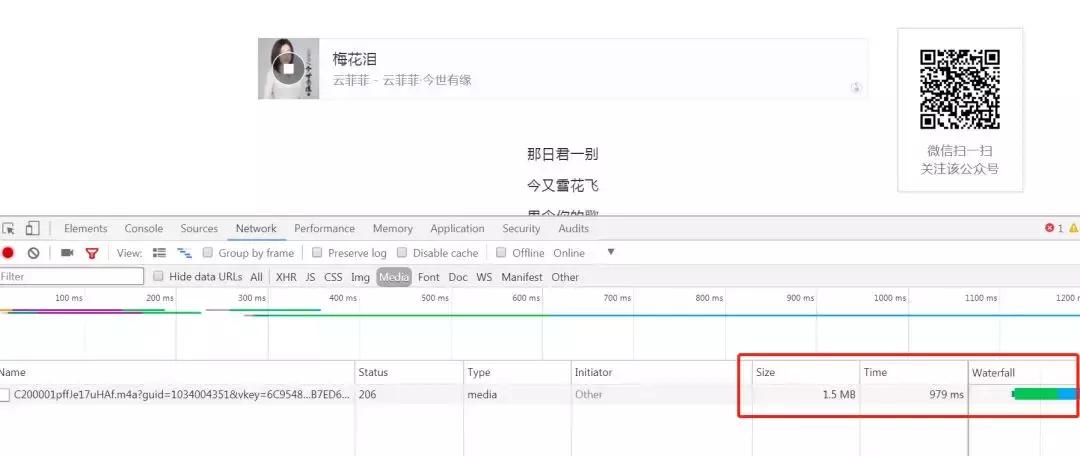The width and height of the screenshot is (1080, 456).
Task: Click the WeChat QR code image
Action: pos(960,90)
